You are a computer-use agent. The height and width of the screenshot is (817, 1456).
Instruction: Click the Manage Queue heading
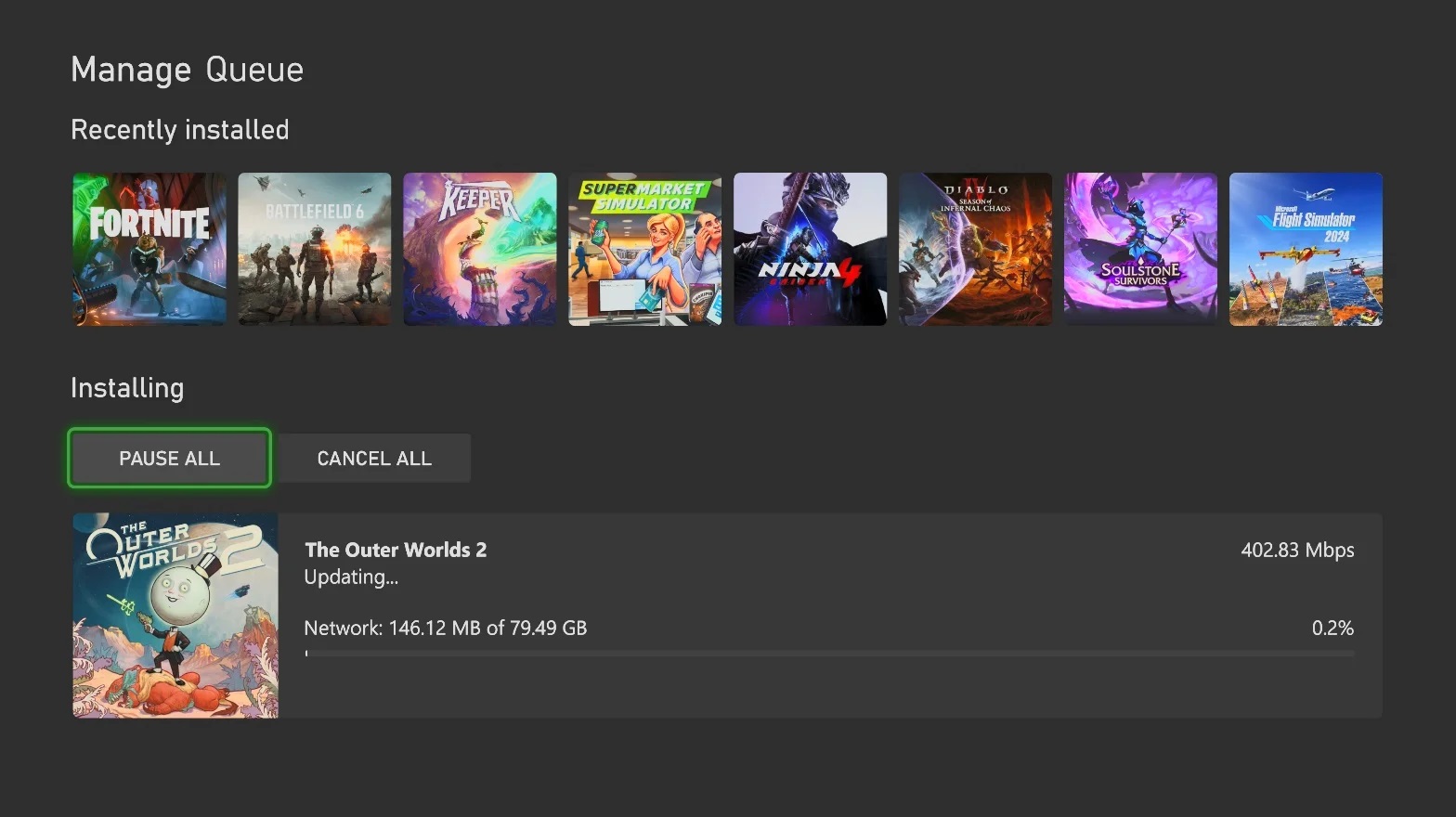pyautogui.click(x=188, y=70)
